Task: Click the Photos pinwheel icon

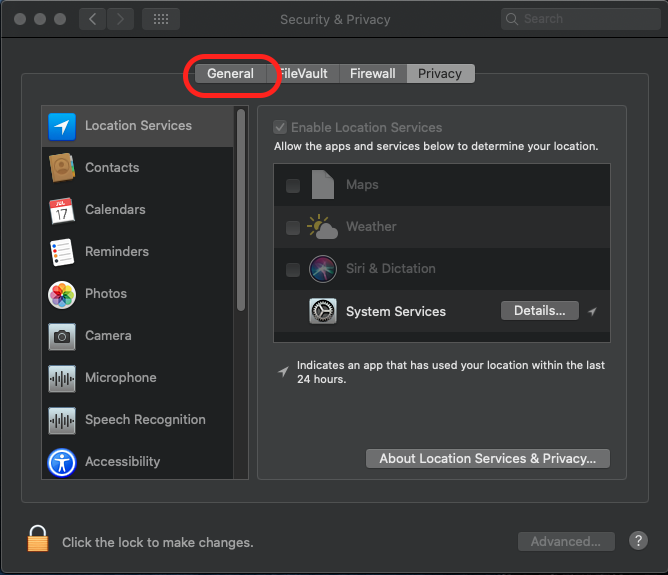Action: pyautogui.click(x=62, y=294)
